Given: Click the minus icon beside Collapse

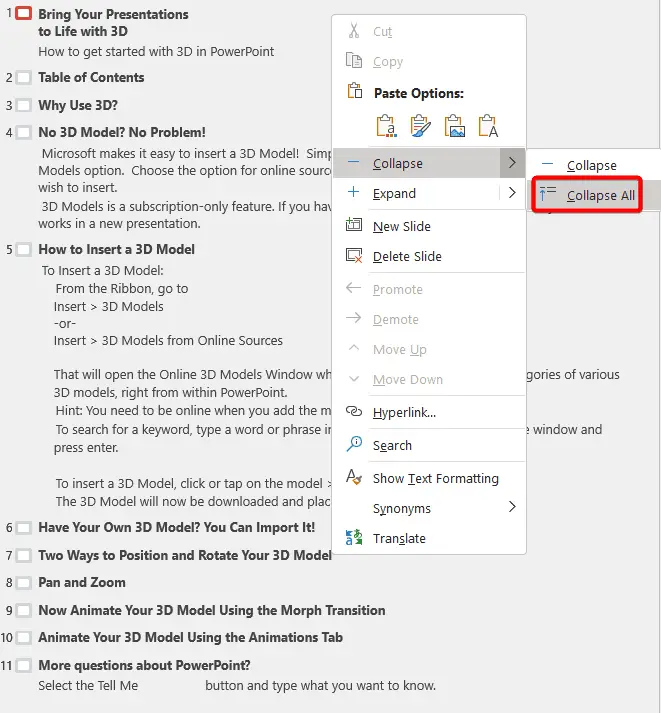Looking at the screenshot, I should tap(353, 162).
